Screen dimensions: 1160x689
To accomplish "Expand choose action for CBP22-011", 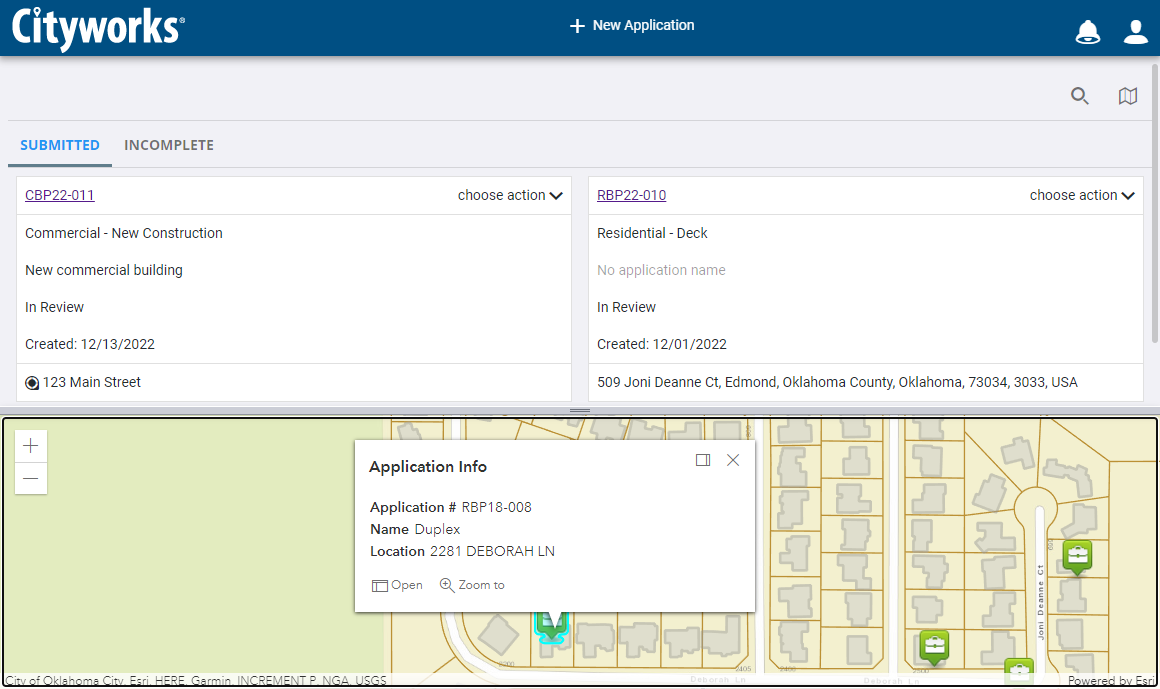I will coord(510,195).
